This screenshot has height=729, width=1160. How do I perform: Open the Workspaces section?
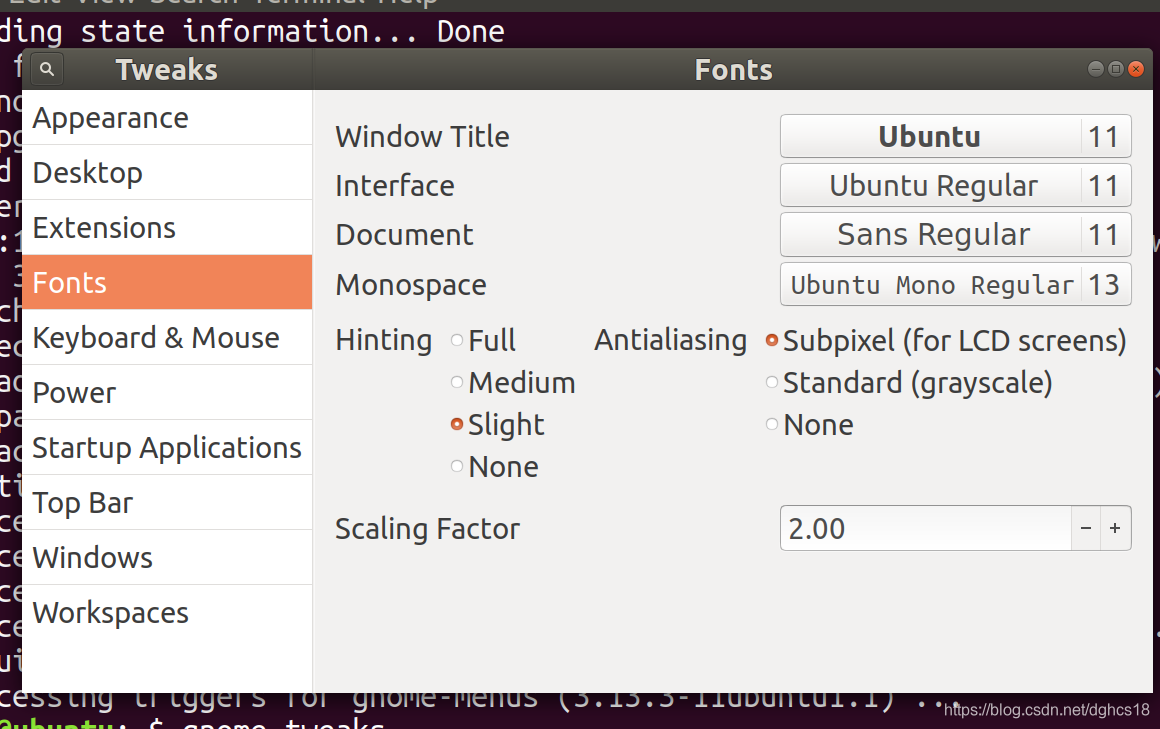(x=167, y=613)
